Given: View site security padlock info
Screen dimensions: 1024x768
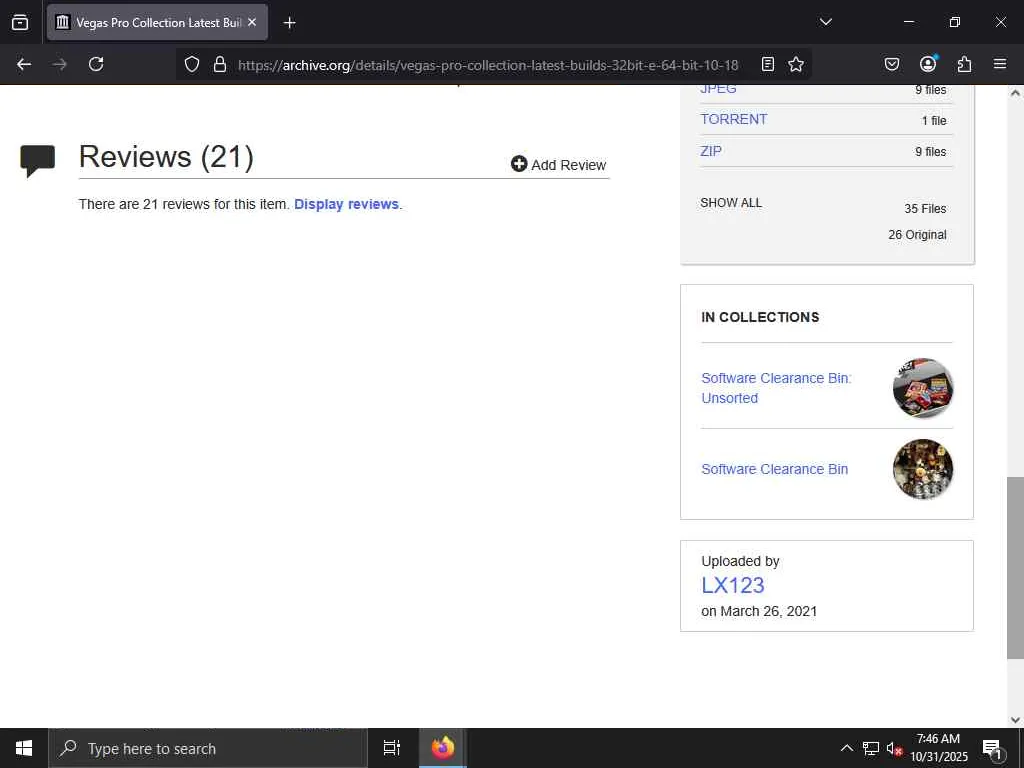Looking at the screenshot, I should 220,64.
